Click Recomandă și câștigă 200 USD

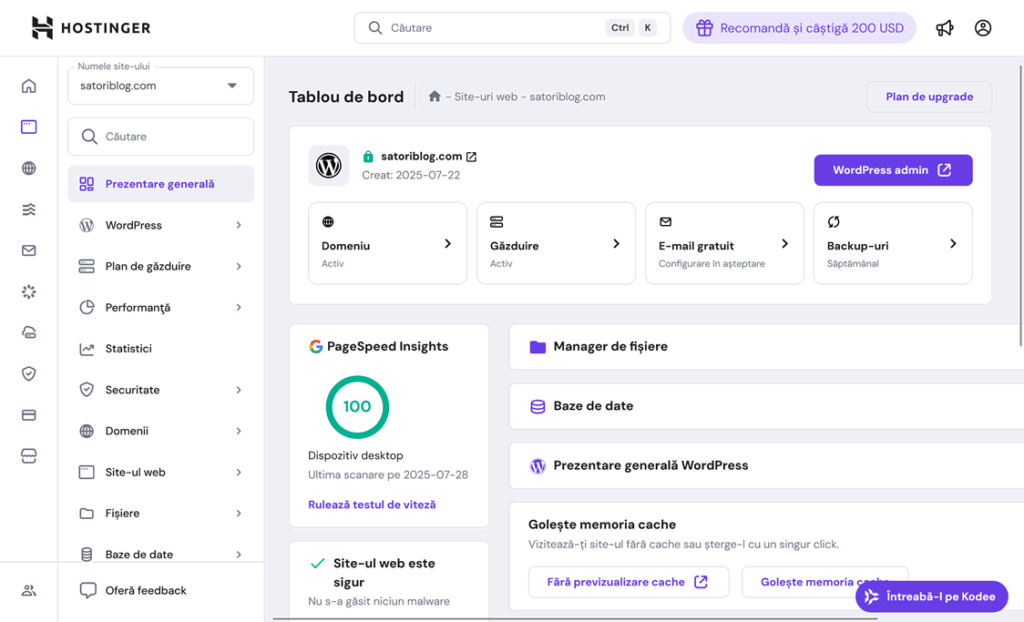pyautogui.click(x=799, y=28)
